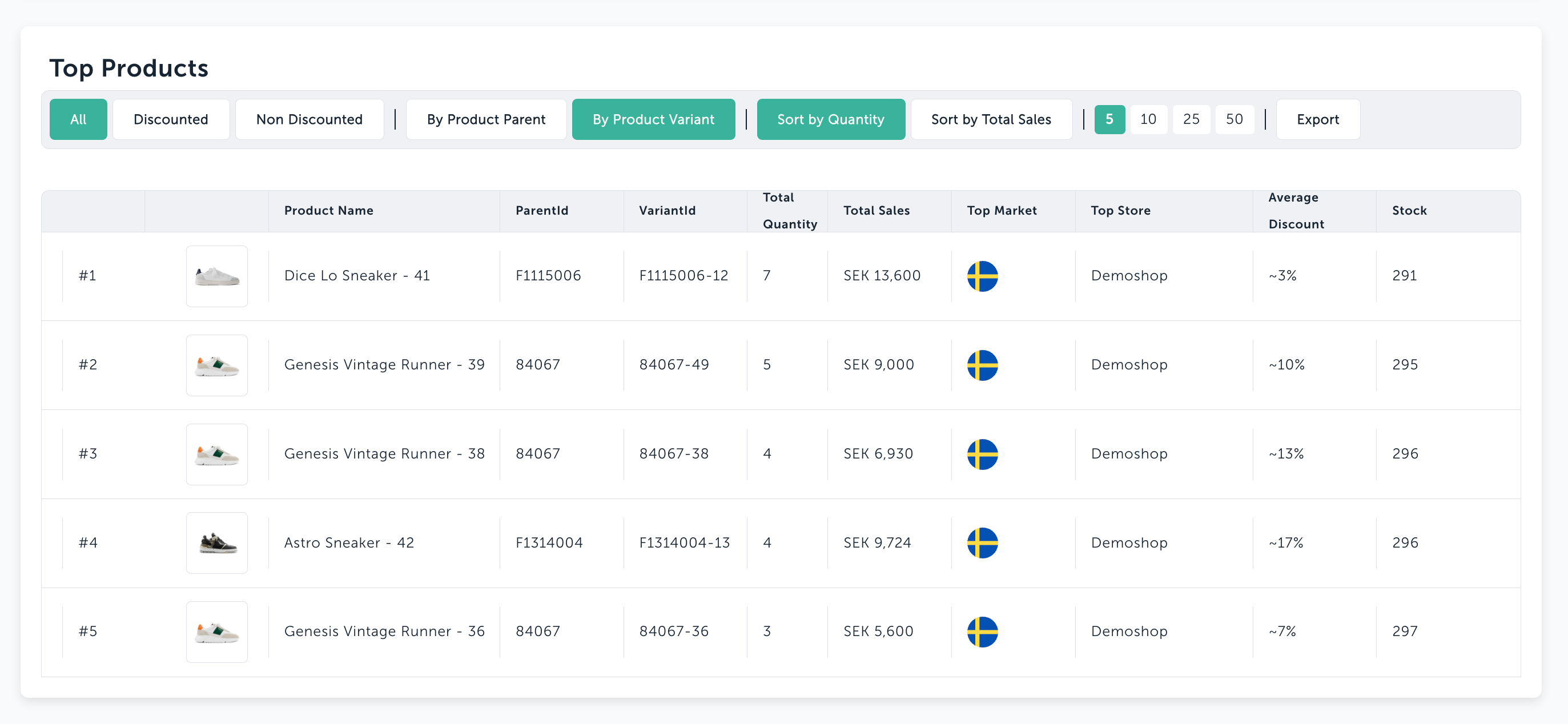Switch to By Product Parent view
Screen dimensions: 1568x724
pyautogui.click(x=486, y=119)
